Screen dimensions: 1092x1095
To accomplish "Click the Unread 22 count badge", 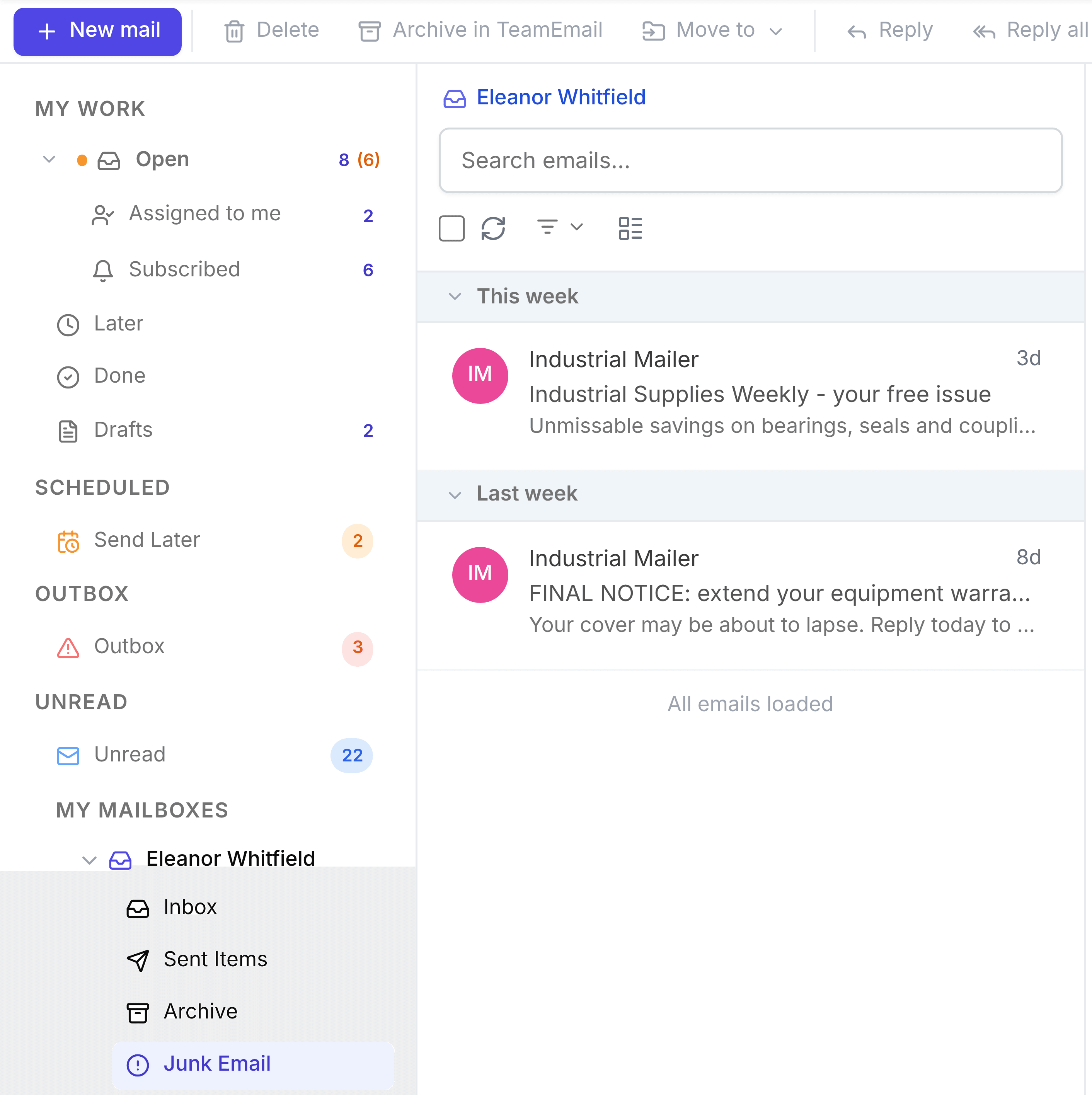I will pos(352,756).
